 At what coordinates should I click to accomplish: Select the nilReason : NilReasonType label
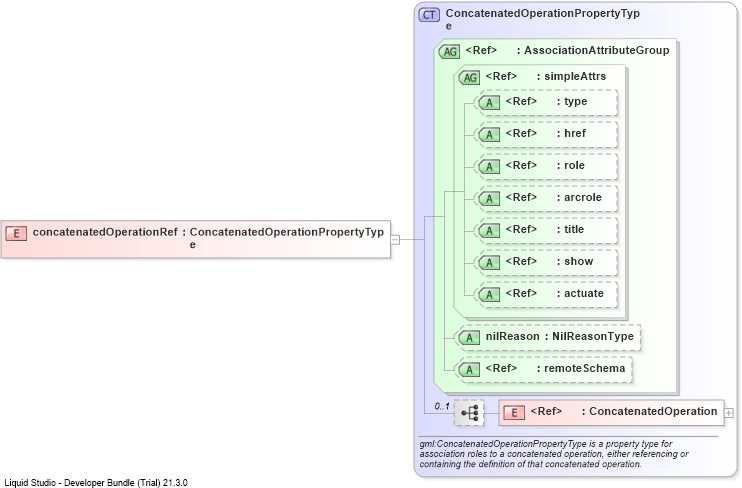pyautogui.click(x=559, y=337)
